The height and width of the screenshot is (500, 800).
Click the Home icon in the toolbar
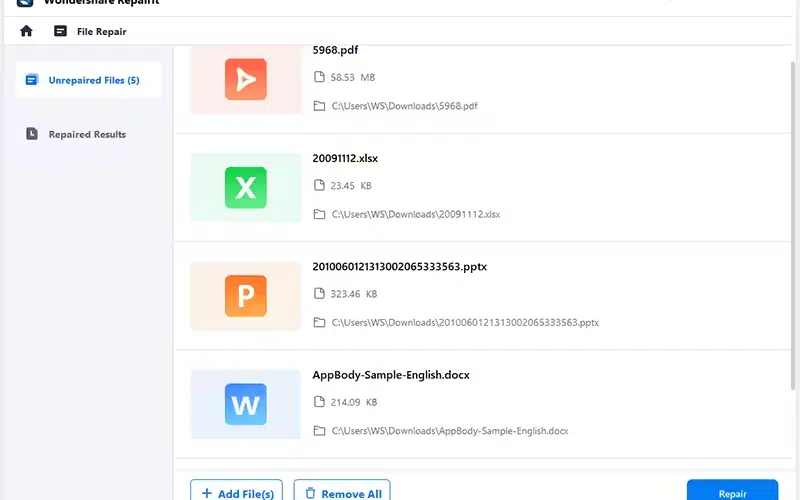coord(26,31)
